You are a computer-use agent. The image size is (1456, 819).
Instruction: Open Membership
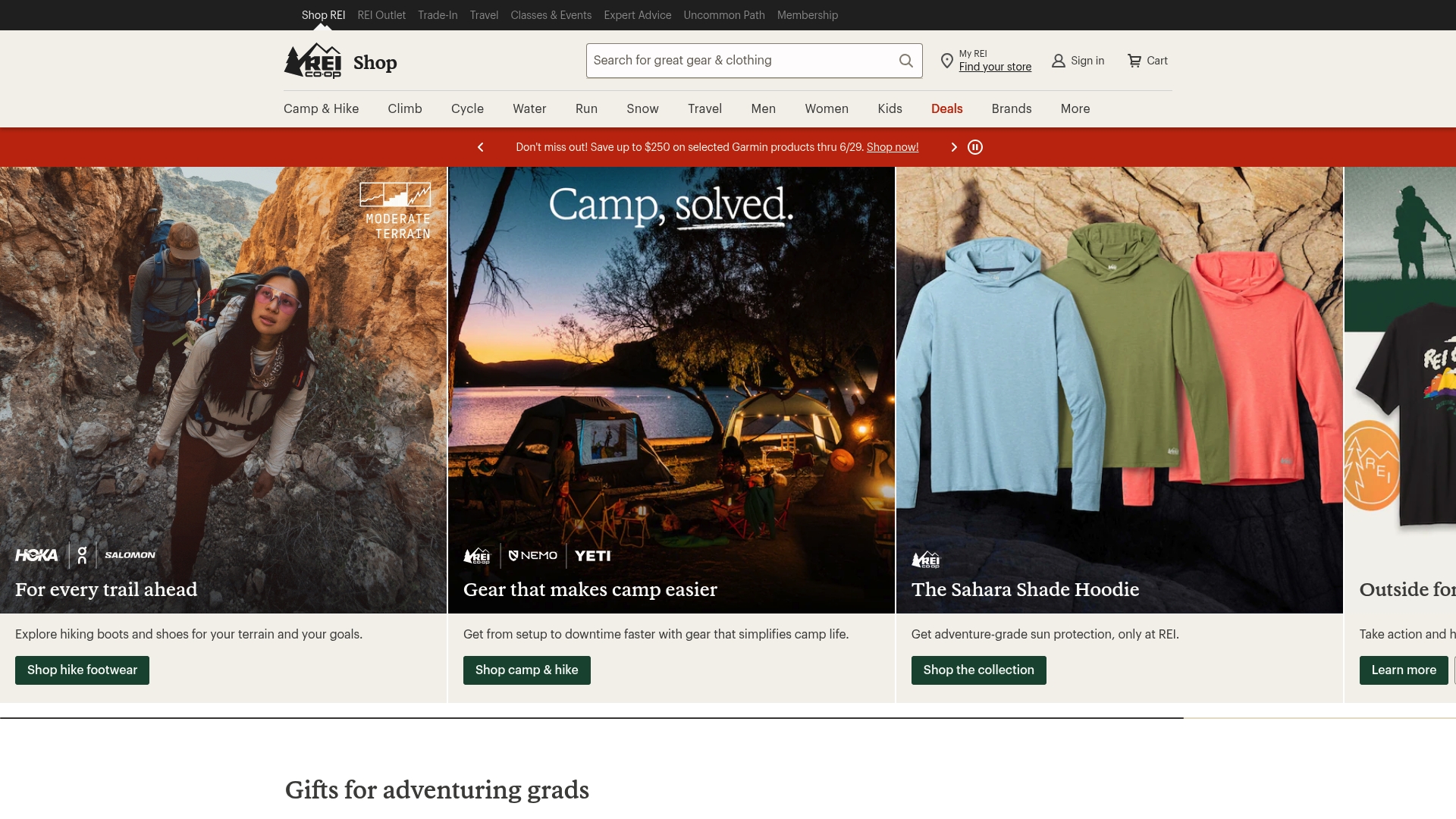(x=807, y=15)
